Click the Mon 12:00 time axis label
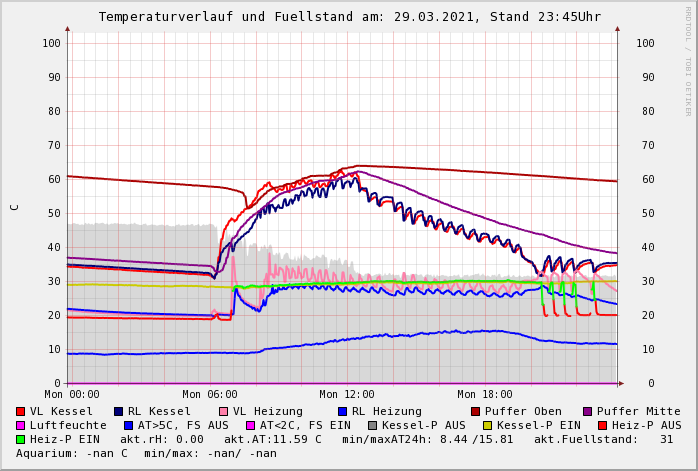Viewport: 698px width, 471px height. coord(348,395)
